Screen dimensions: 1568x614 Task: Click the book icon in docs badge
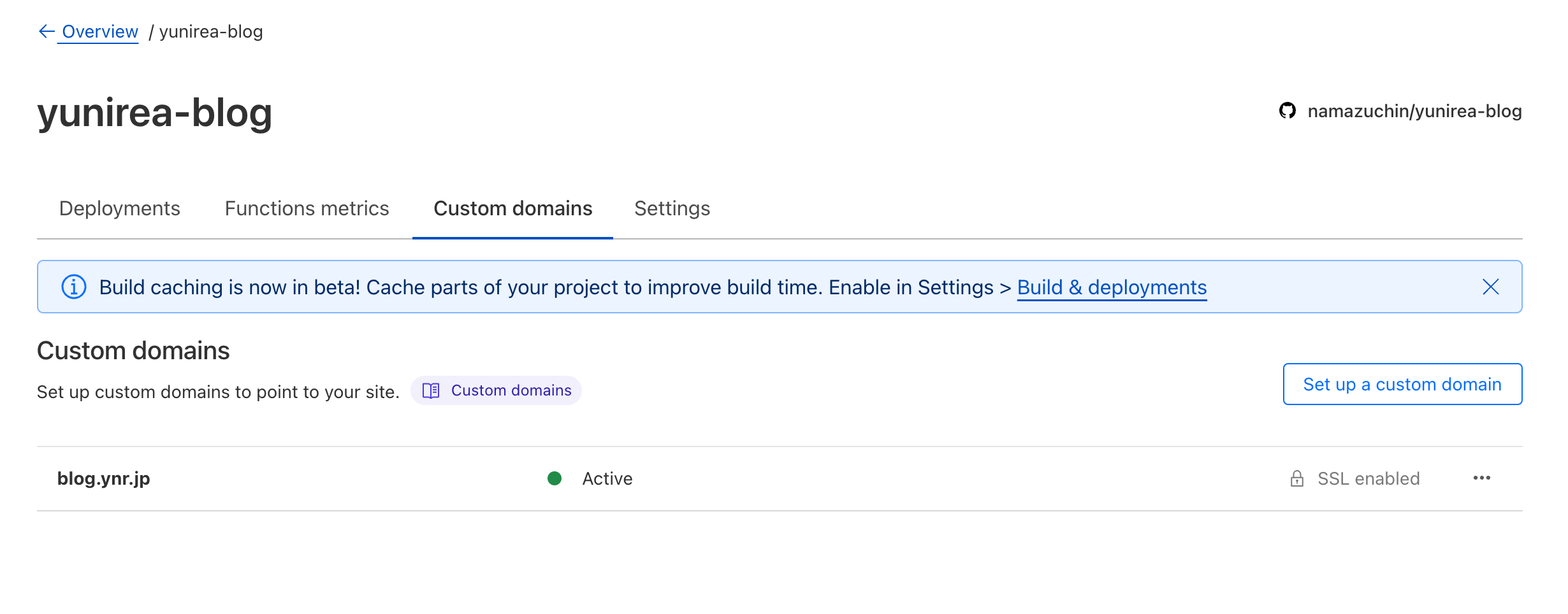[431, 390]
